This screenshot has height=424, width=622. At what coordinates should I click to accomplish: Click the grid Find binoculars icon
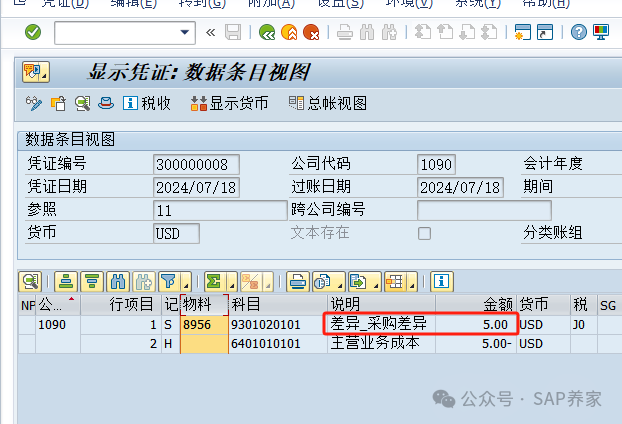tap(118, 282)
